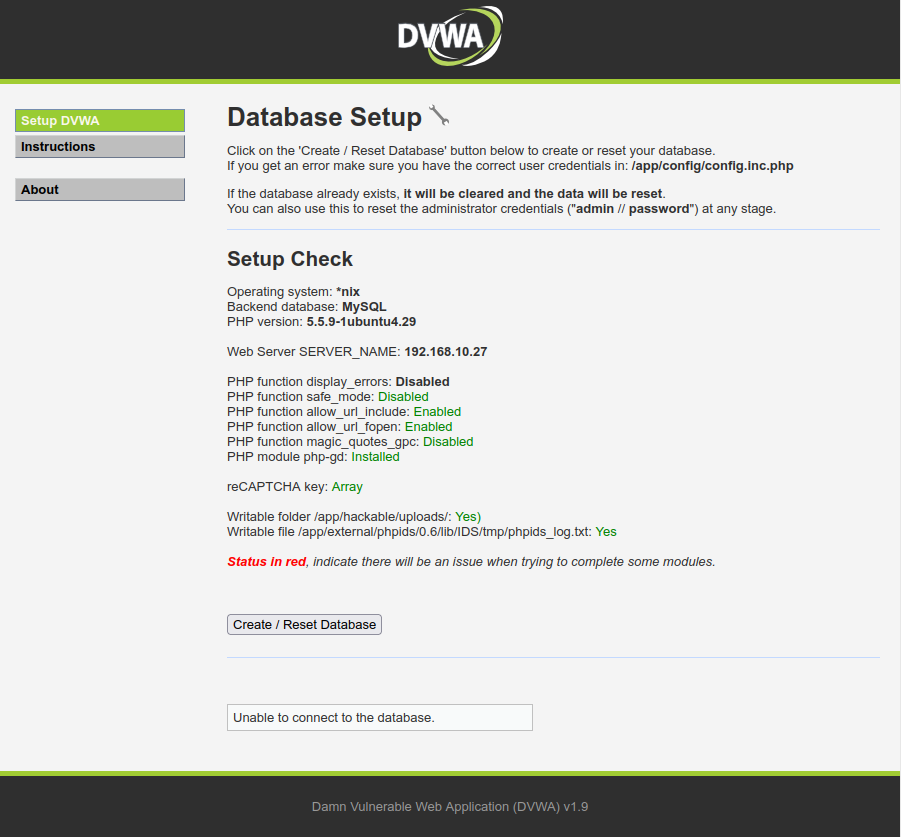Select the Database Setup heading
901x837 pixels.
tap(325, 117)
